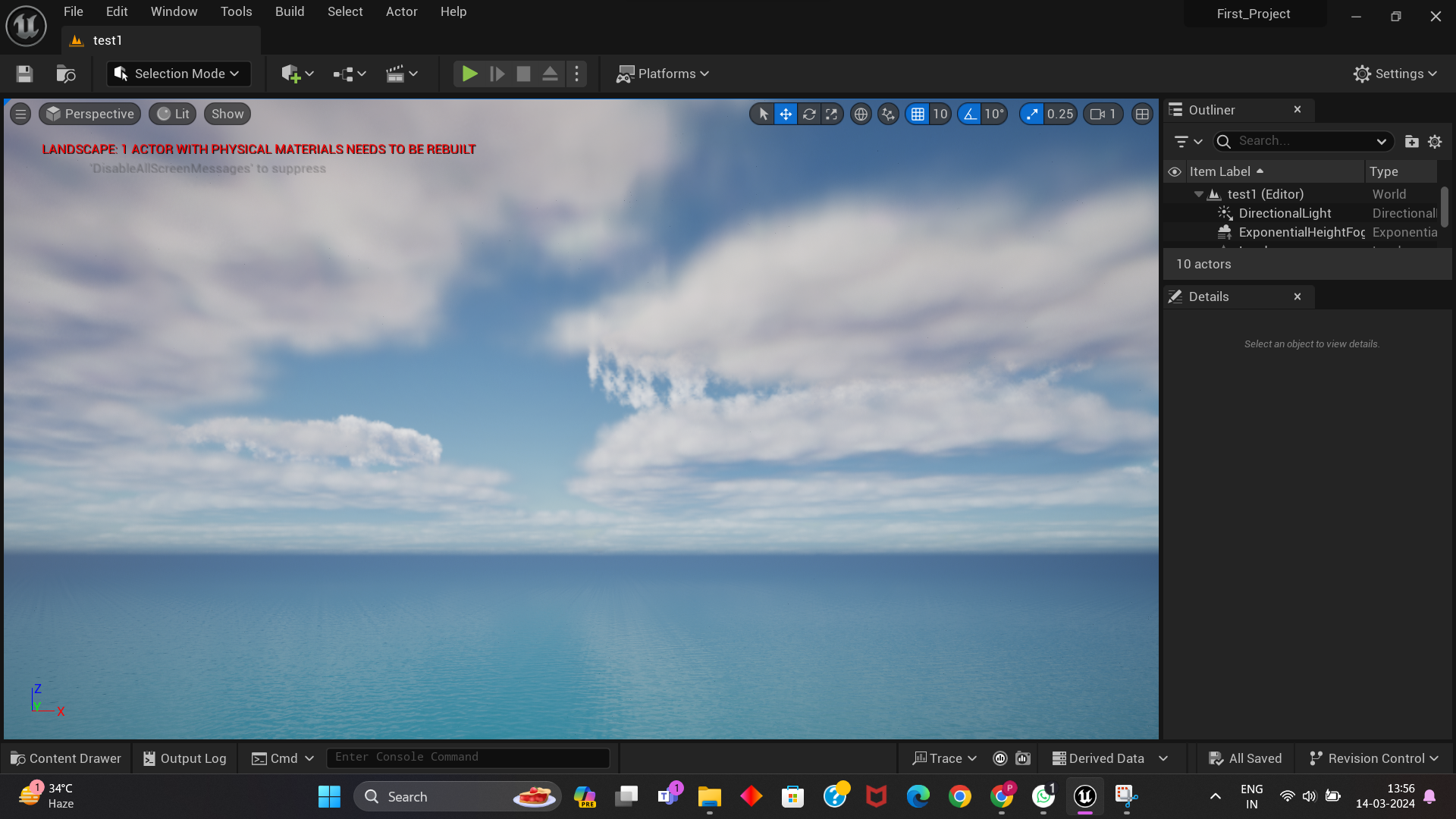Activate the Rotate transform tool
Image resolution: width=1456 pixels, height=819 pixels.
809,114
